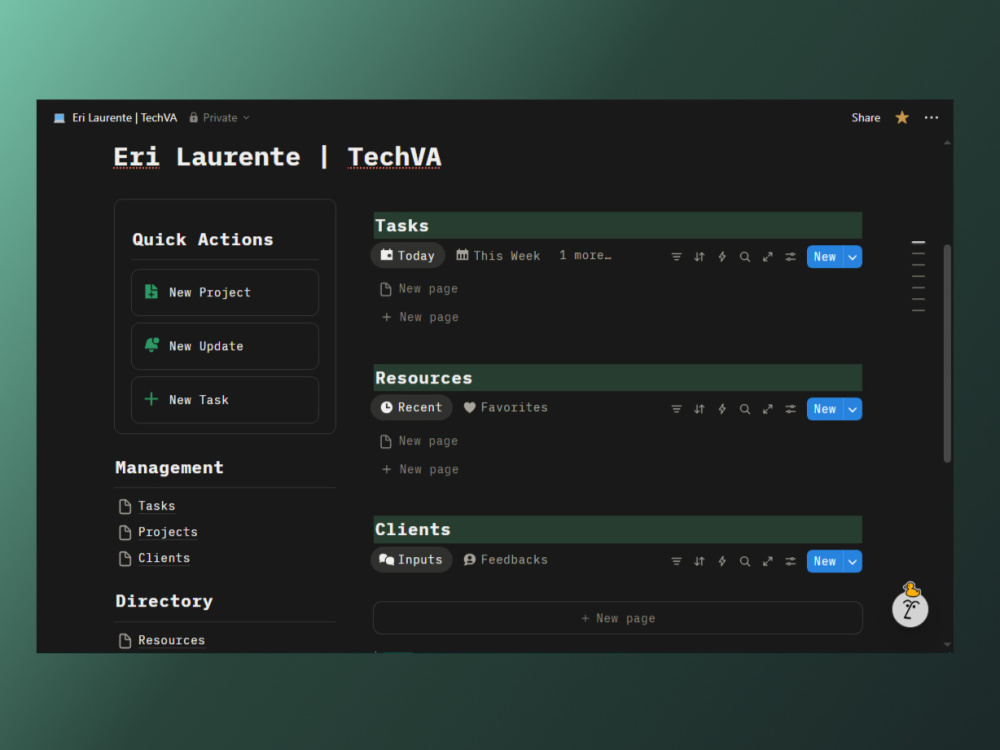
Task: Open view settings icon in Resources toolbar
Action: pyautogui.click(x=790, y=409)
